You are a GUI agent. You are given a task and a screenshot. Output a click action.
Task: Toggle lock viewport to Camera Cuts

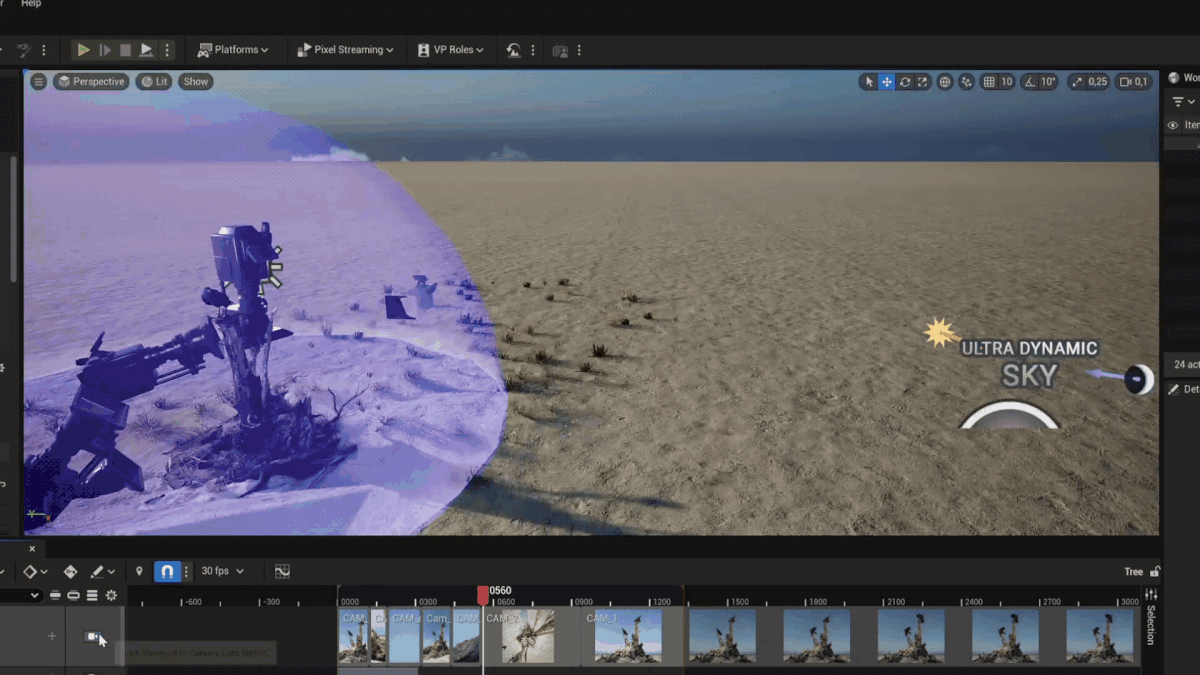click(x=94, y=637)
